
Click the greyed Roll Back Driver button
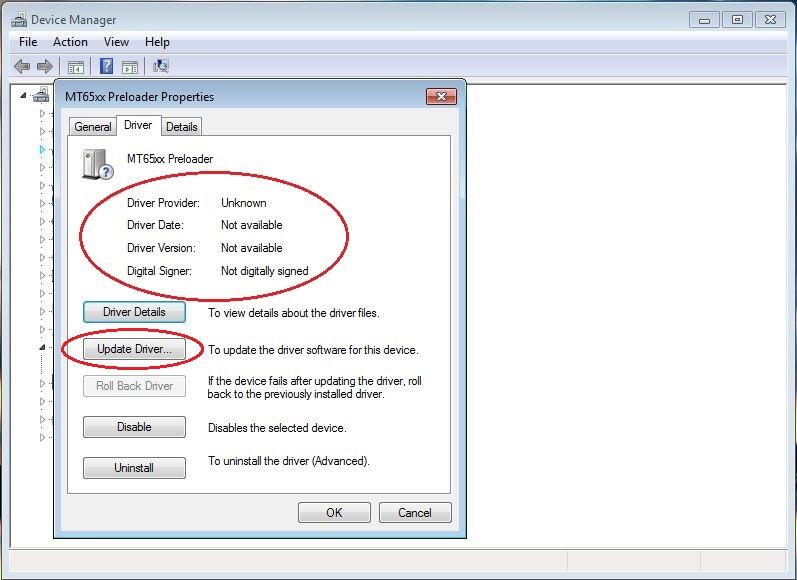(134, 386)
